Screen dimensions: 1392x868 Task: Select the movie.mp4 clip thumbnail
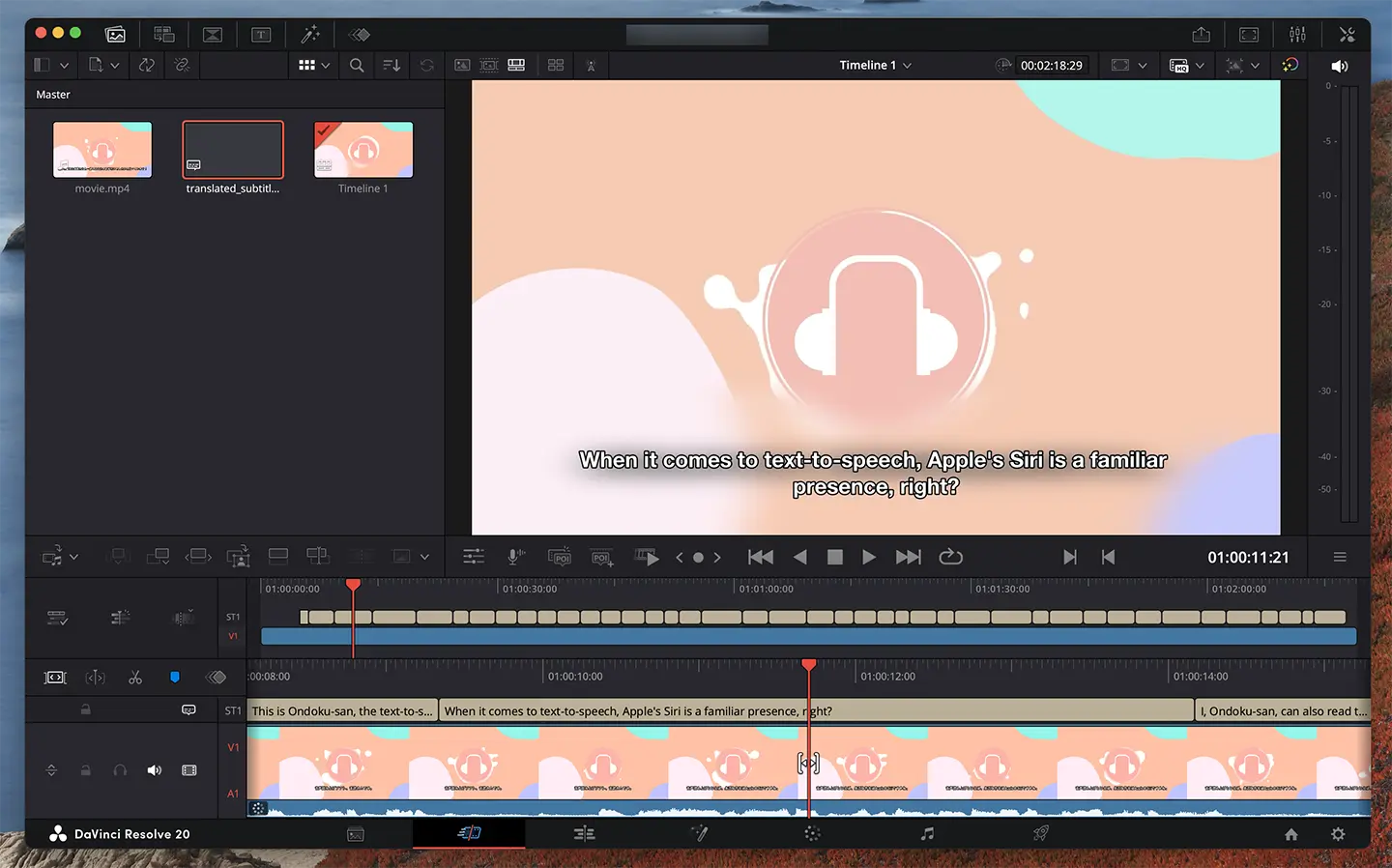click(x=102, y=150)
